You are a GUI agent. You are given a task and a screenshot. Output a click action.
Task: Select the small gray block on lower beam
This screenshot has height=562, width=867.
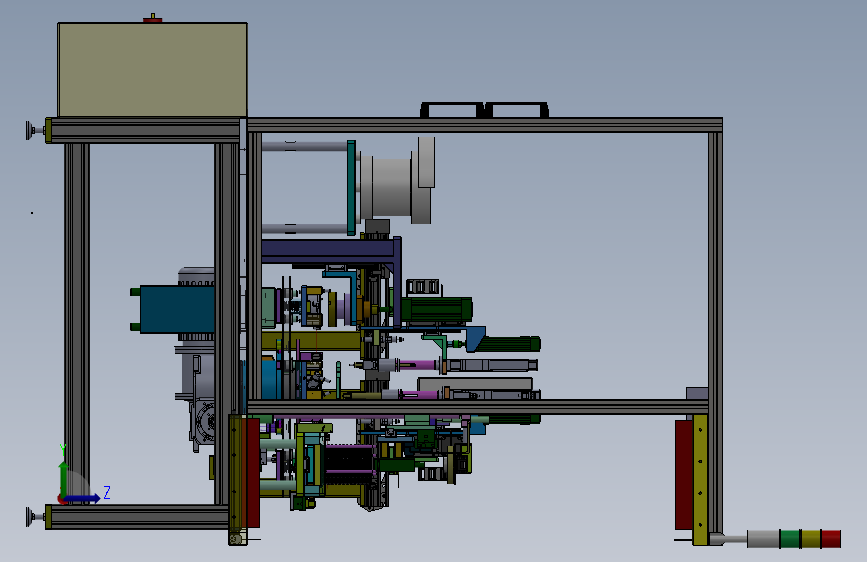pyautogui.click(x=697, y=393)
